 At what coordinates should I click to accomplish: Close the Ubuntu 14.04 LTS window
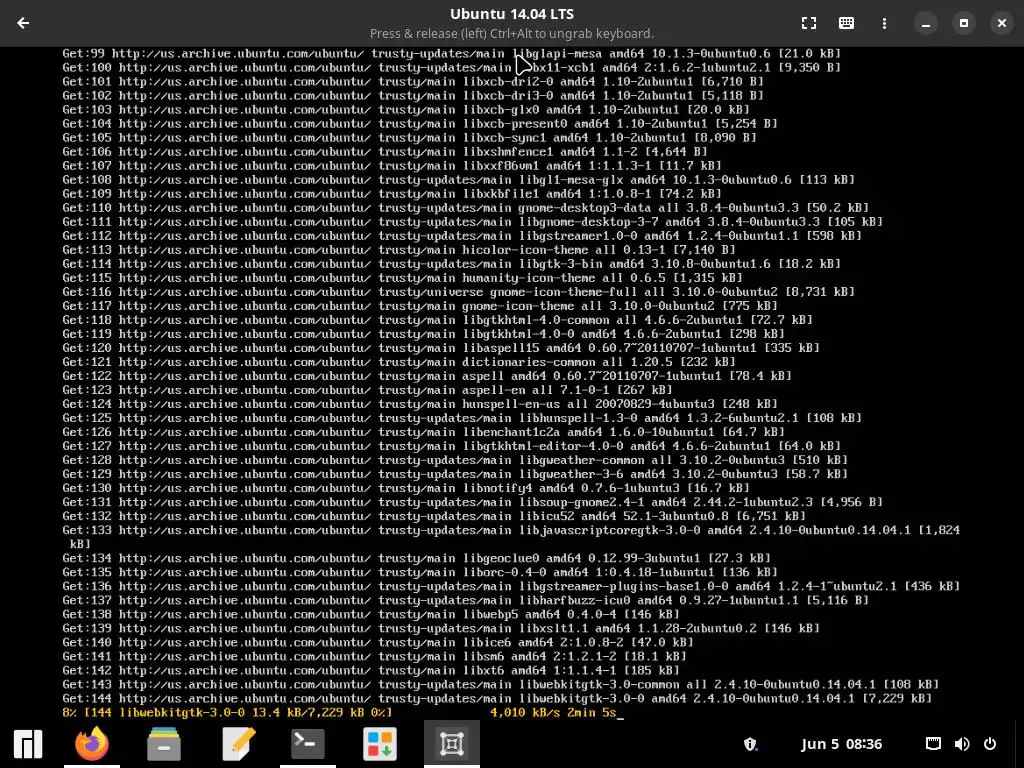1001,23
